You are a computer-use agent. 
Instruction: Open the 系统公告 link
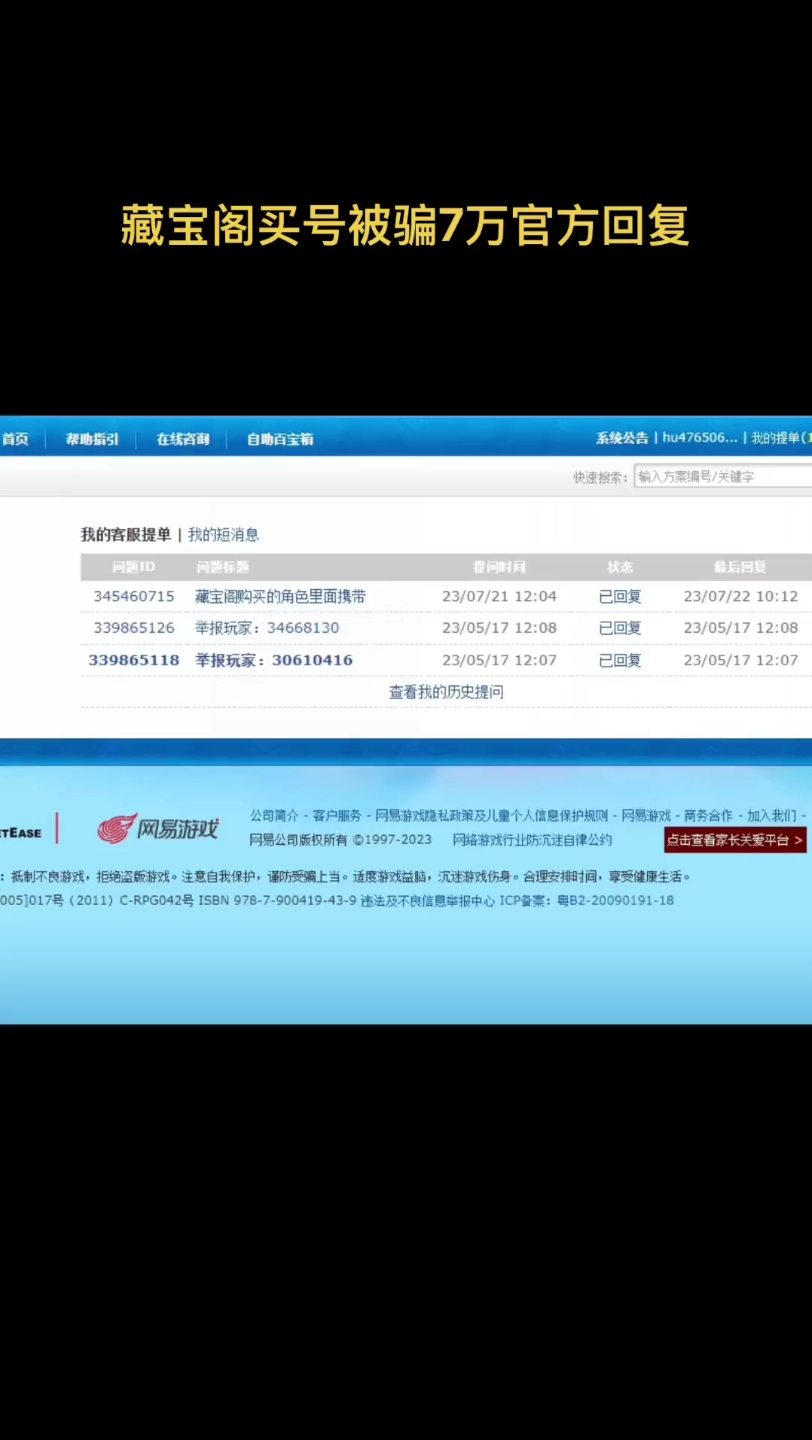point(622,438)
